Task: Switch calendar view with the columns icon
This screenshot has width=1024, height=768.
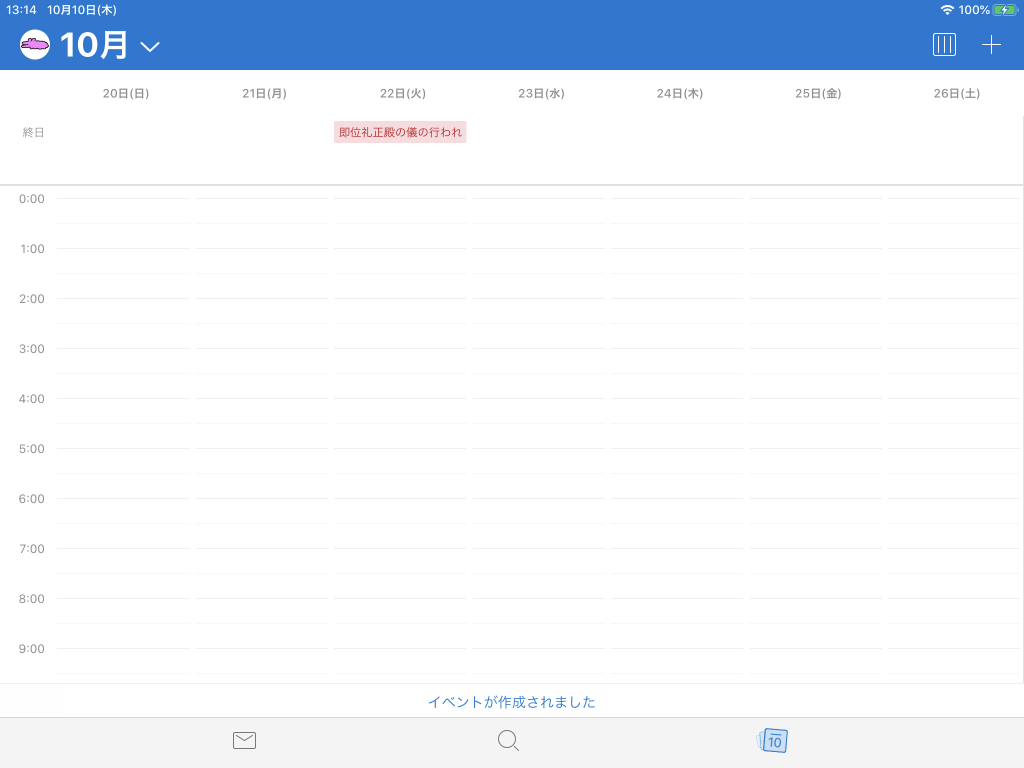Action: click(944, 44)
